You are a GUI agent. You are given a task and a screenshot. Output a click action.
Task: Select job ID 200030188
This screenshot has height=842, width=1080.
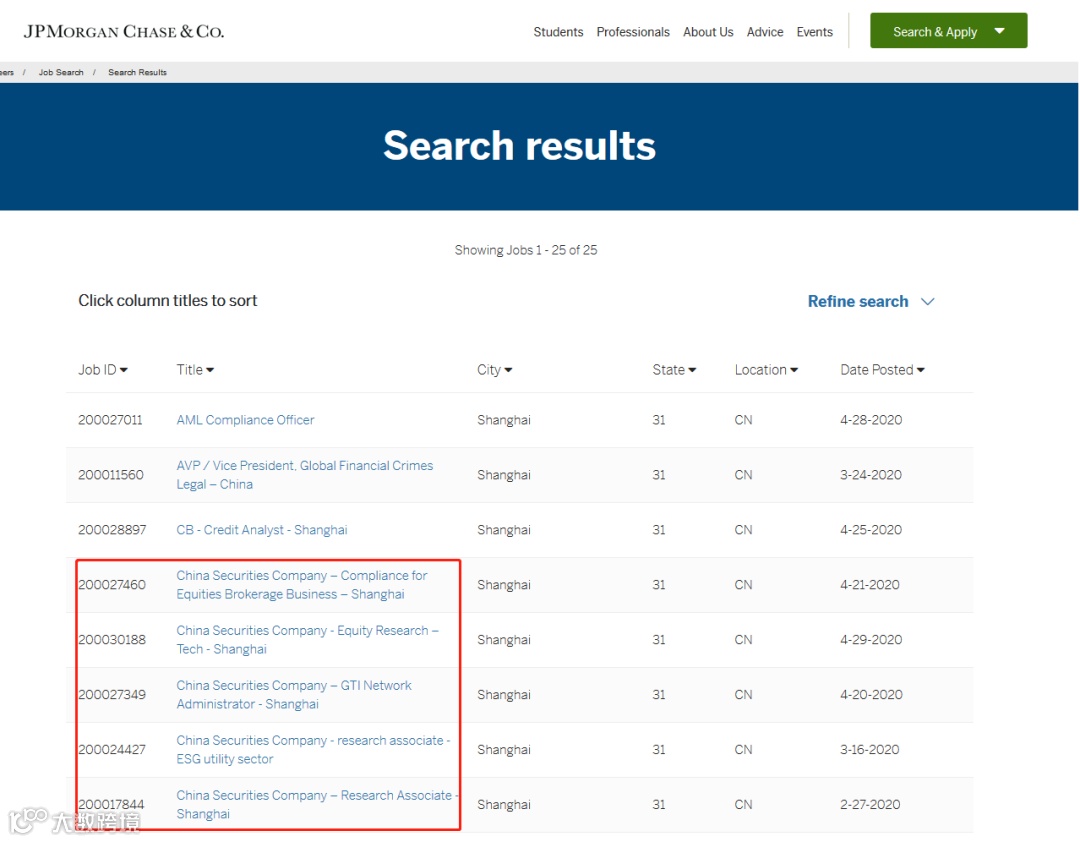coord(112,640)
